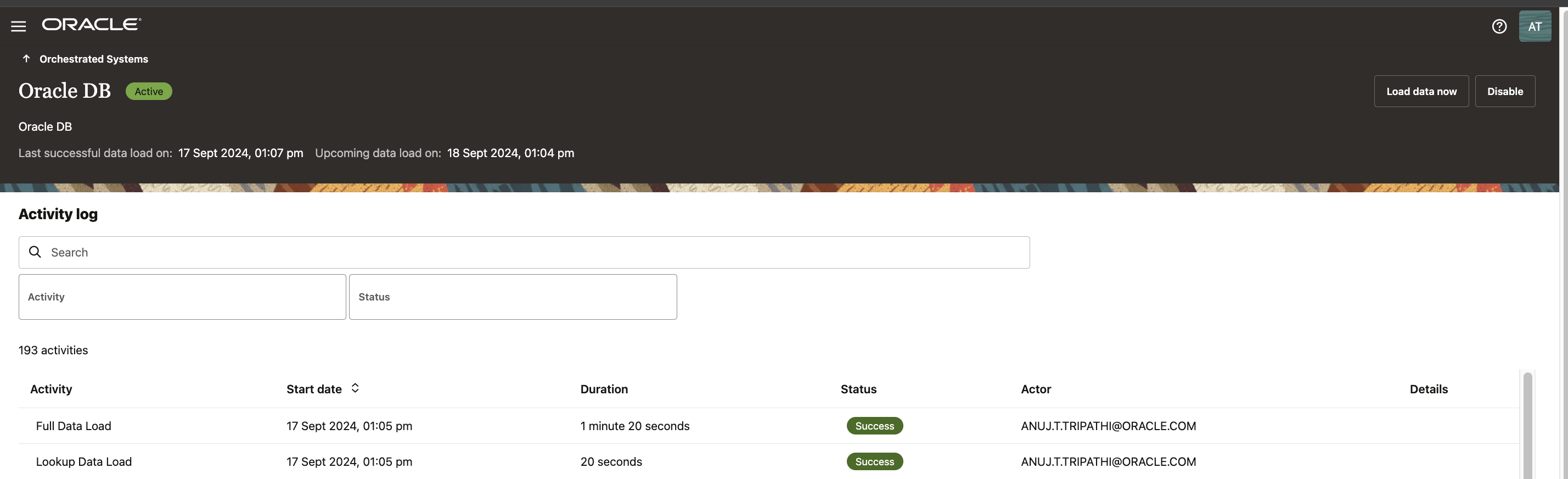
Task: Click actor email in Lookup Data Load row
Action: 1108,461
